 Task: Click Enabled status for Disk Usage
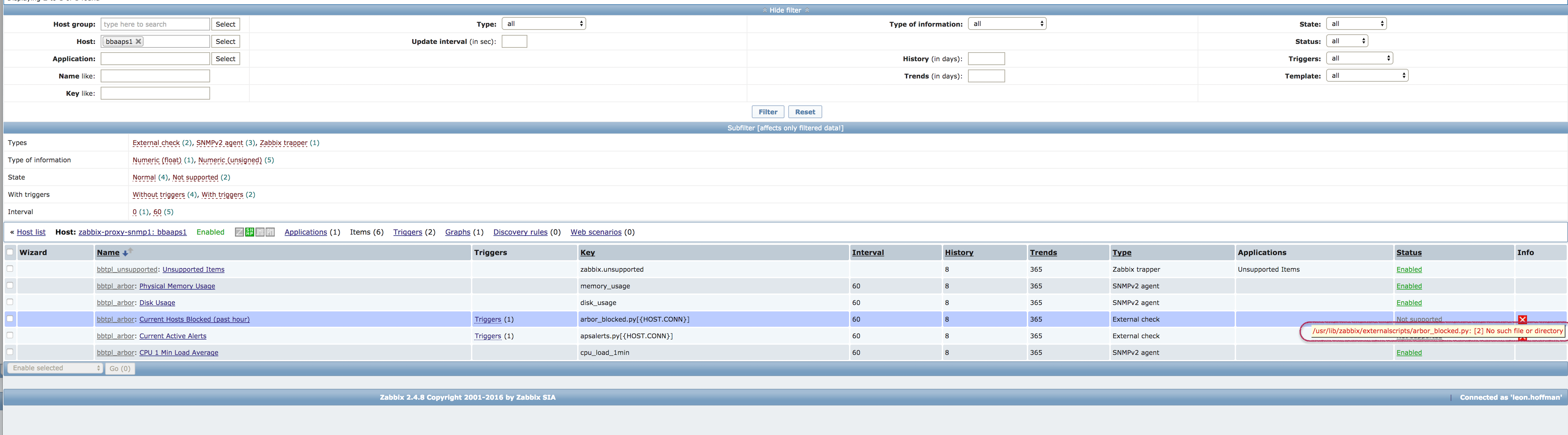(x=1408, y=303)
